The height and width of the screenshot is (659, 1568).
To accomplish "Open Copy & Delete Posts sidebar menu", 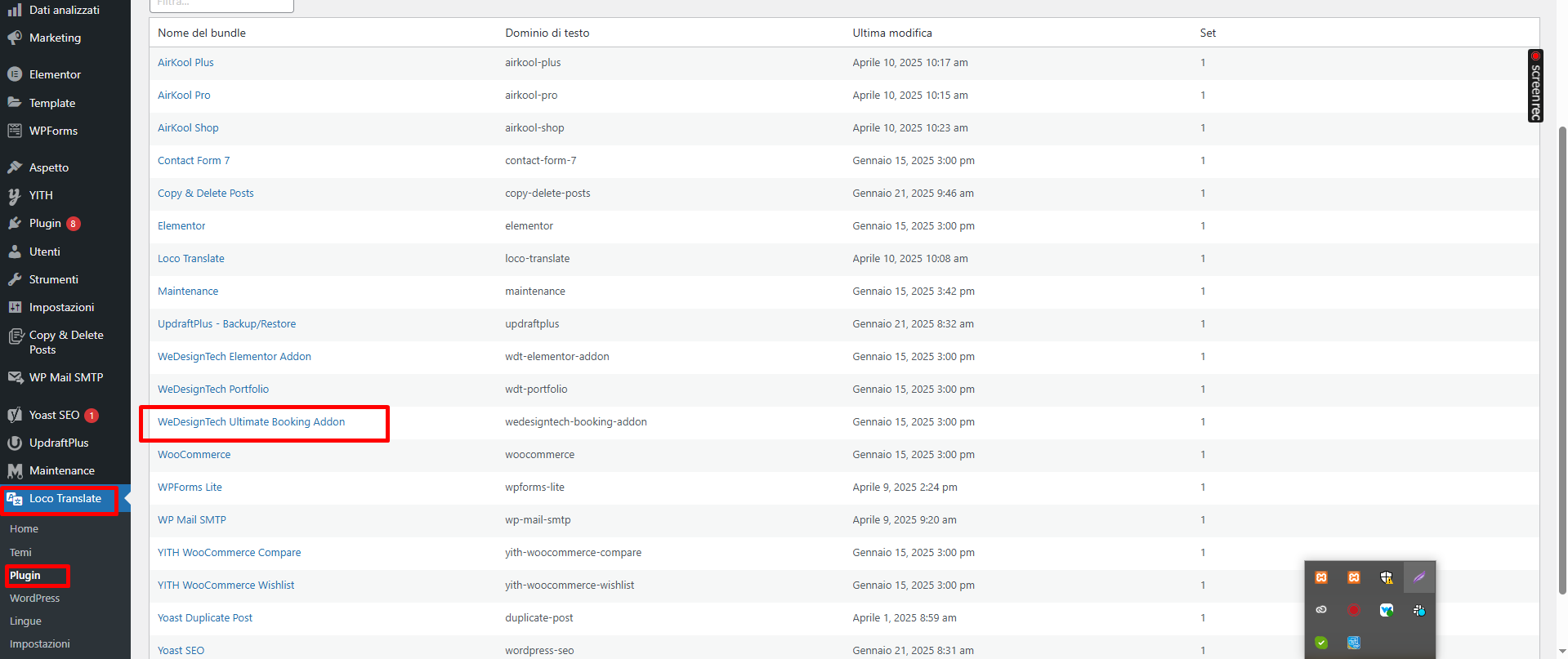I will tap(66, 342).
